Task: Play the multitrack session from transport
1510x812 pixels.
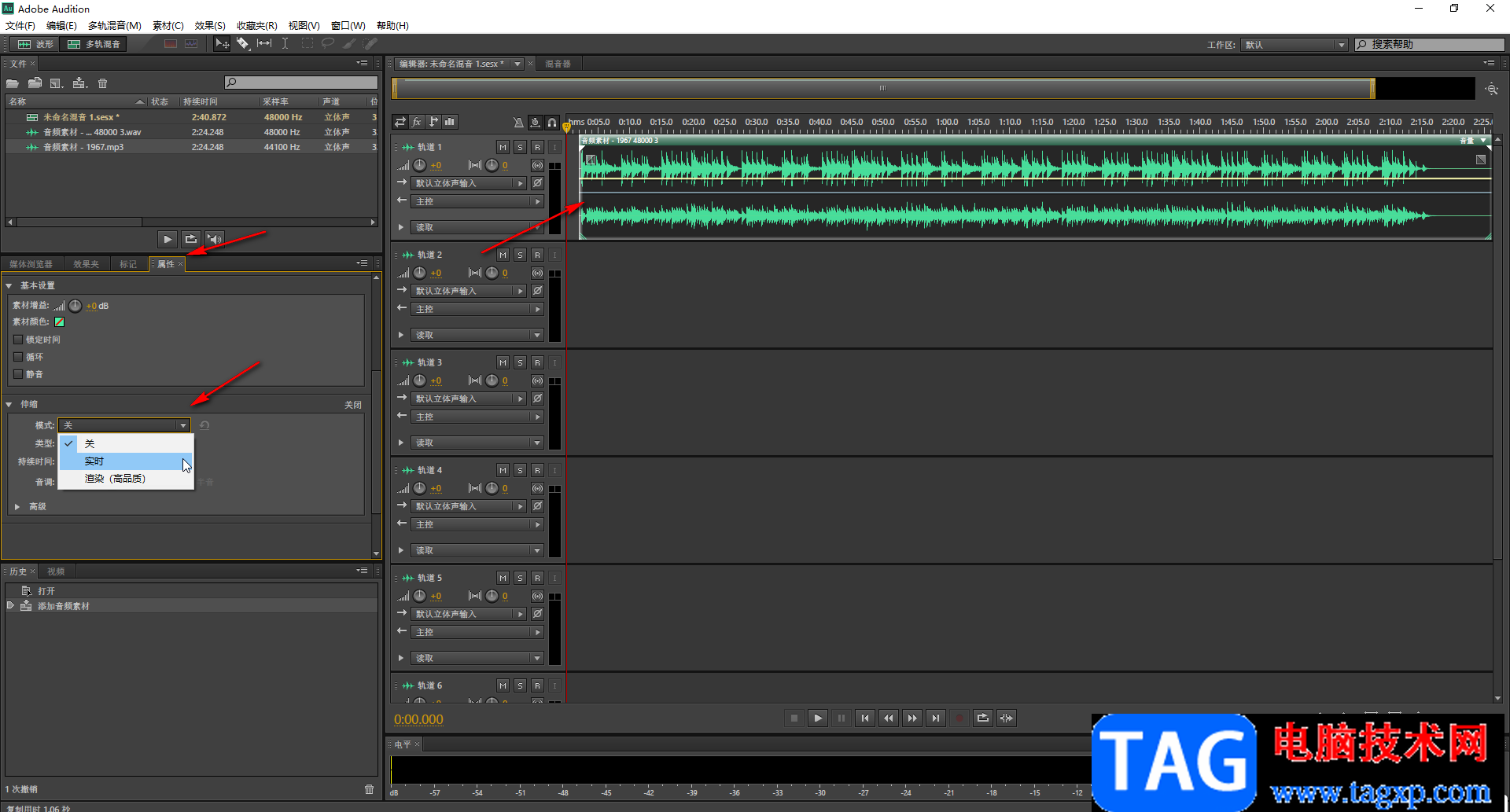Action: 818,718
